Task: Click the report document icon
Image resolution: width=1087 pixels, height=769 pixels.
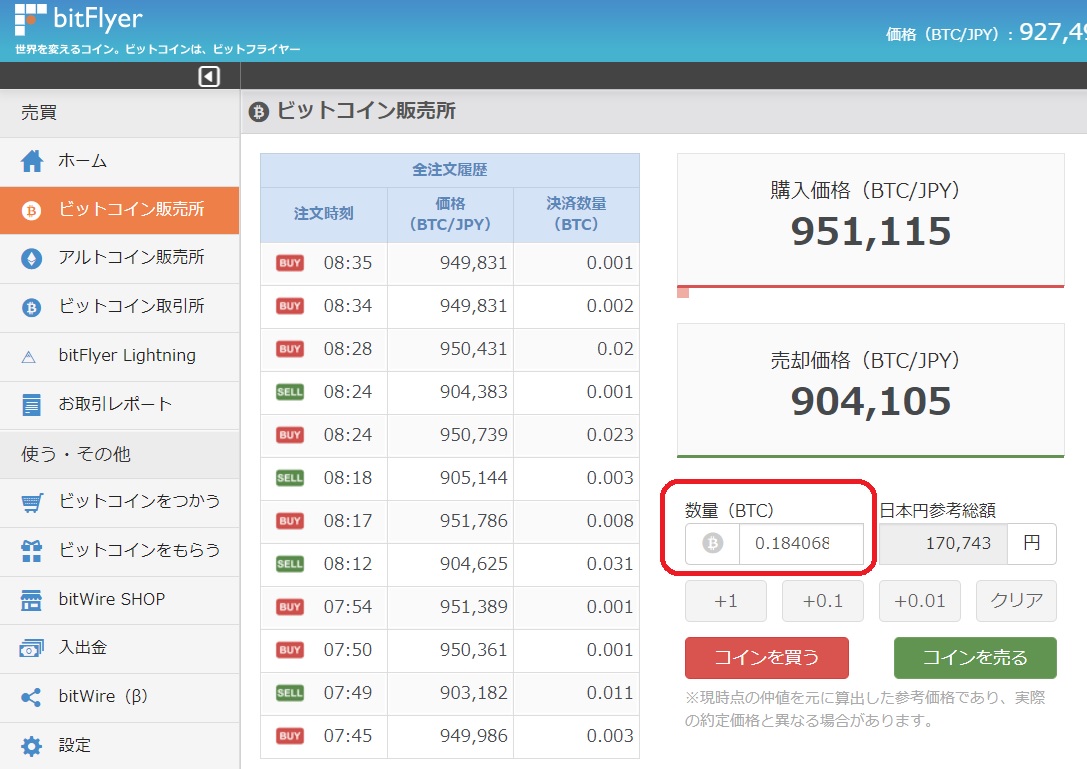Action: point(31,405)
